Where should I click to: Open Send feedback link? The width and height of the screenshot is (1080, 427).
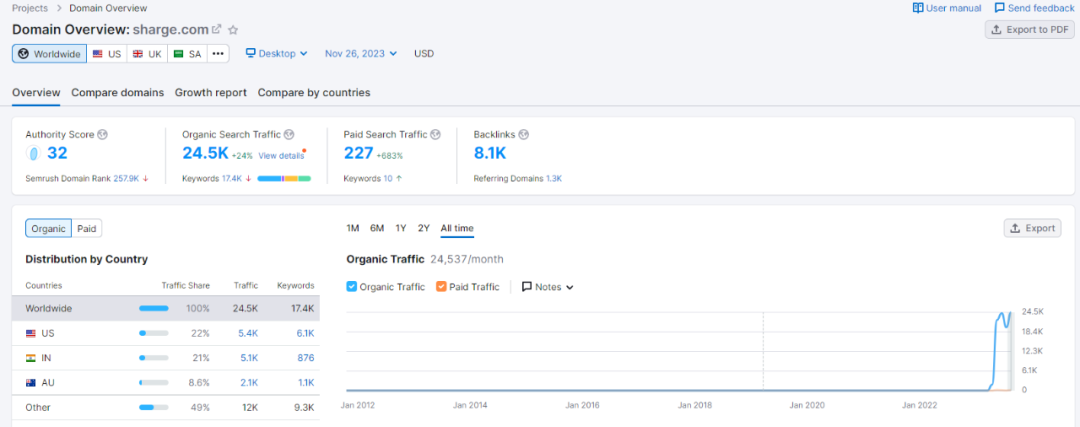(x=1035, y=8)
